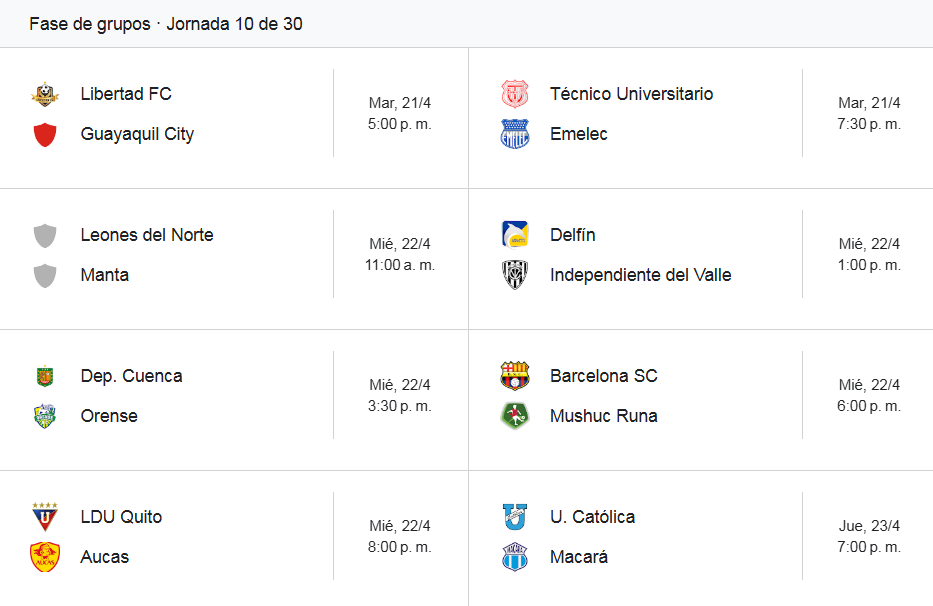
Task: Click the Fase de grupos Jornada 10 header
Action: (x=166, y=24)
